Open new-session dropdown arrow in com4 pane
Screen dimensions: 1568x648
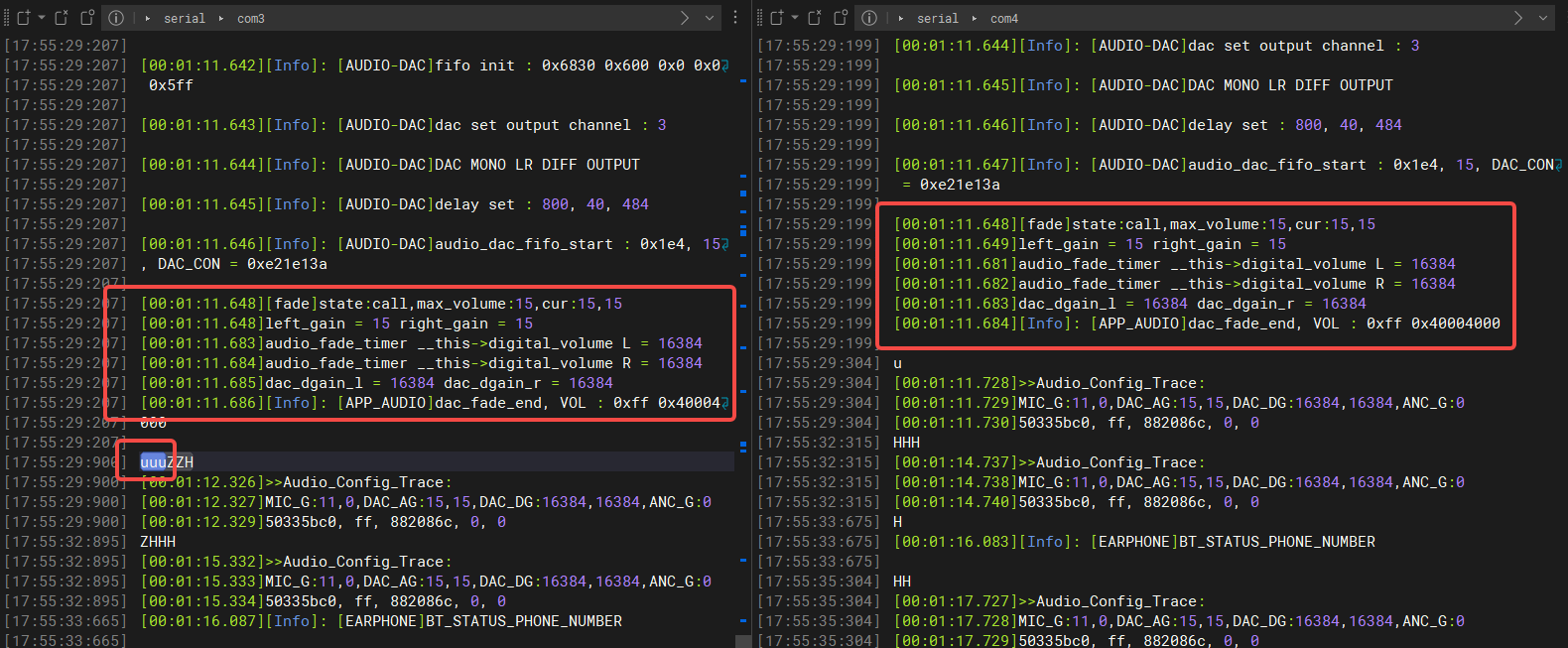tap(795, 18)
